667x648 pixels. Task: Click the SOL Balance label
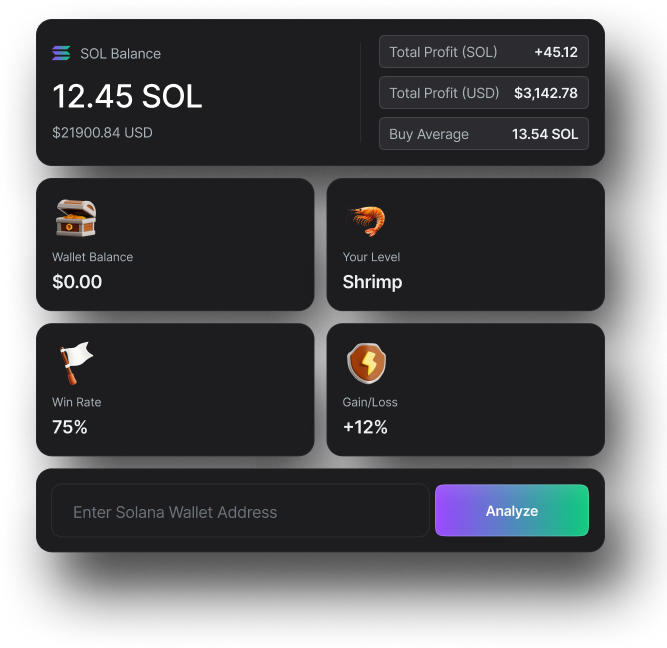coord(120,54)
